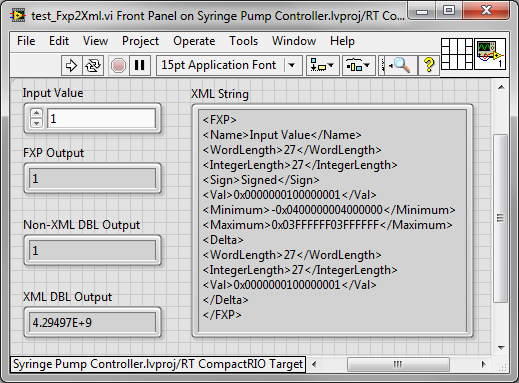Open the Distribute Objects tool
Image resolution: width=519 pixels, height=383 pixels.
358,65
